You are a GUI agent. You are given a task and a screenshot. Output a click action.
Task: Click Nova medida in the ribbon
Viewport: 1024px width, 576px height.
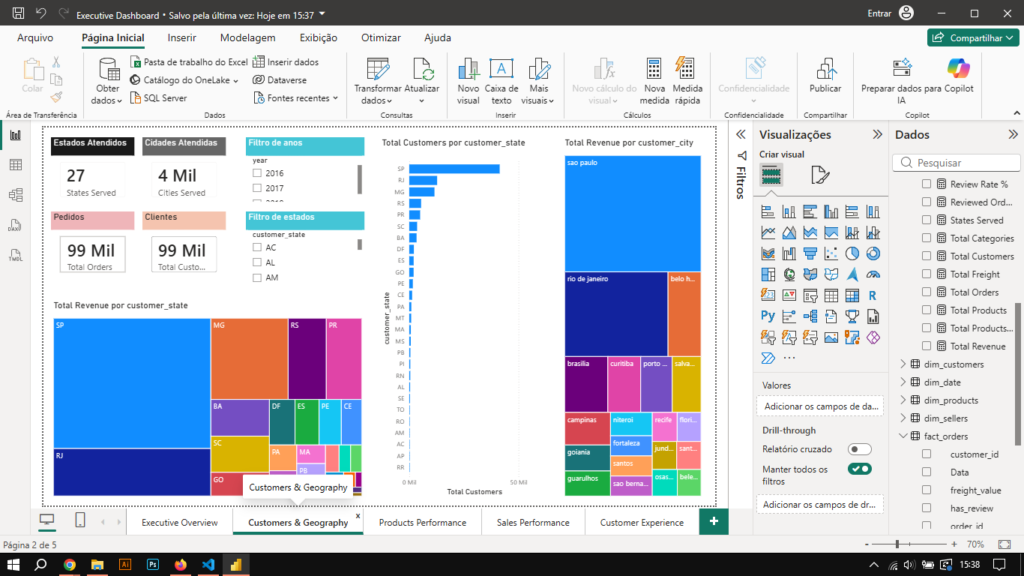[x=654, y=82]
